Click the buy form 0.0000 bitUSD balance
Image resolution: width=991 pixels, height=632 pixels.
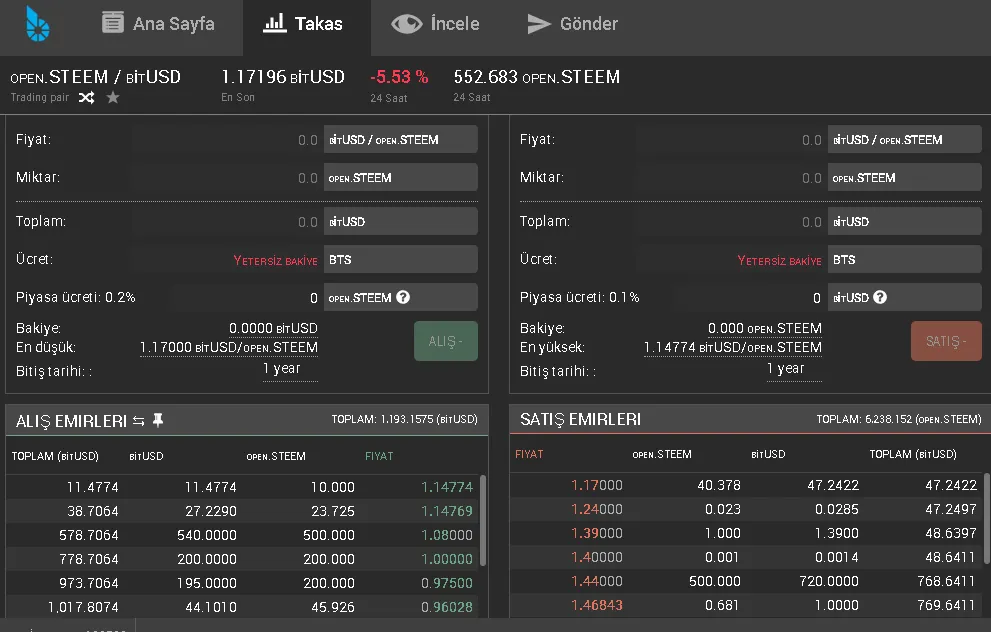pos(273,328)
